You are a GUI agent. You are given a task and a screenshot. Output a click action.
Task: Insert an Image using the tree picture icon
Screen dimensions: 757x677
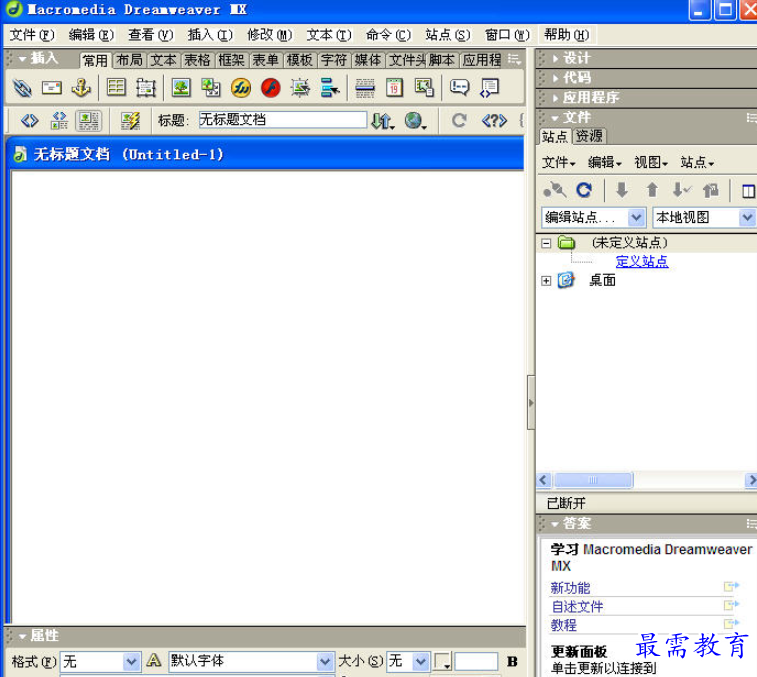(181, 88)
